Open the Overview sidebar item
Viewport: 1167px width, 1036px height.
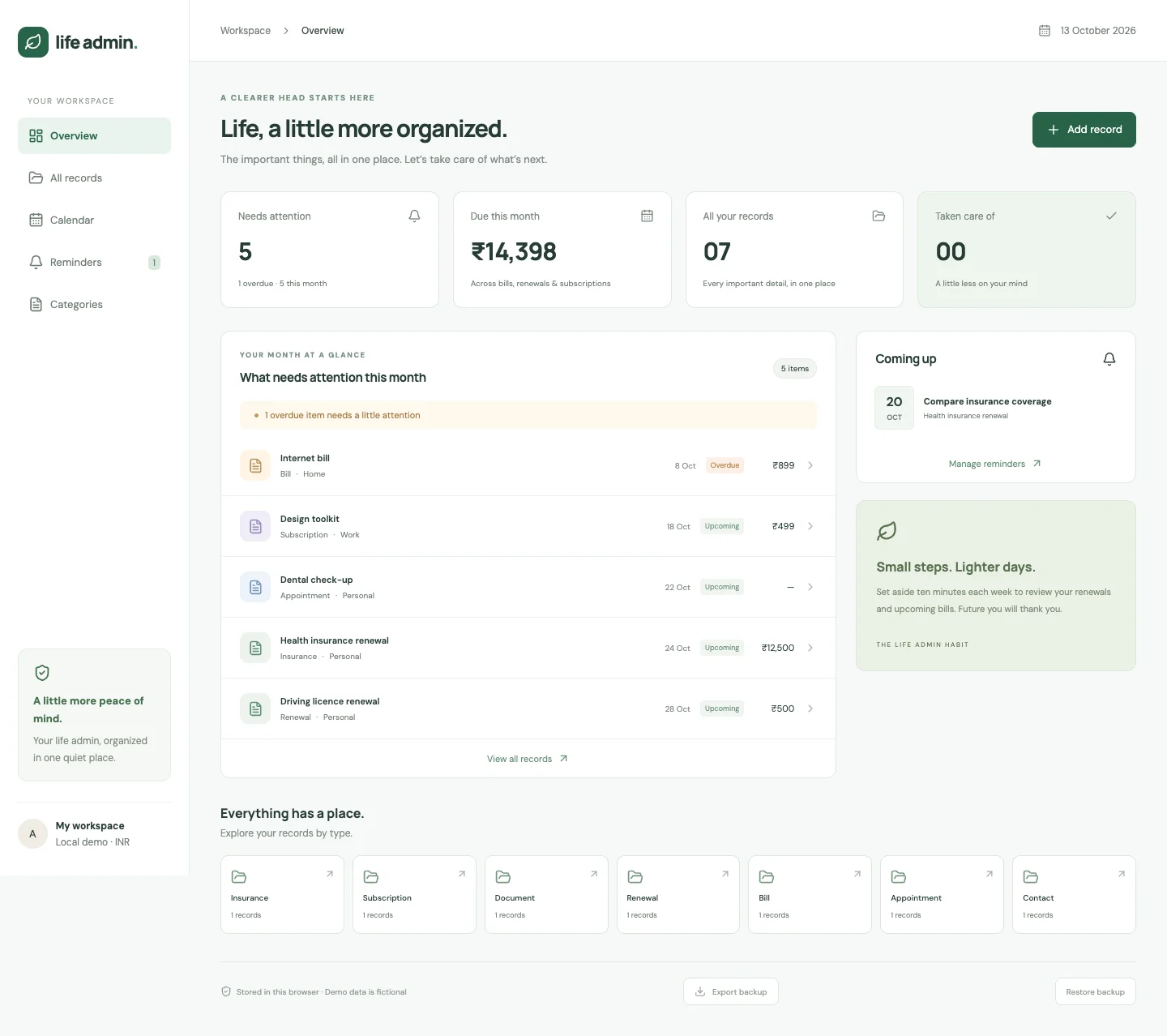(94, 135)
